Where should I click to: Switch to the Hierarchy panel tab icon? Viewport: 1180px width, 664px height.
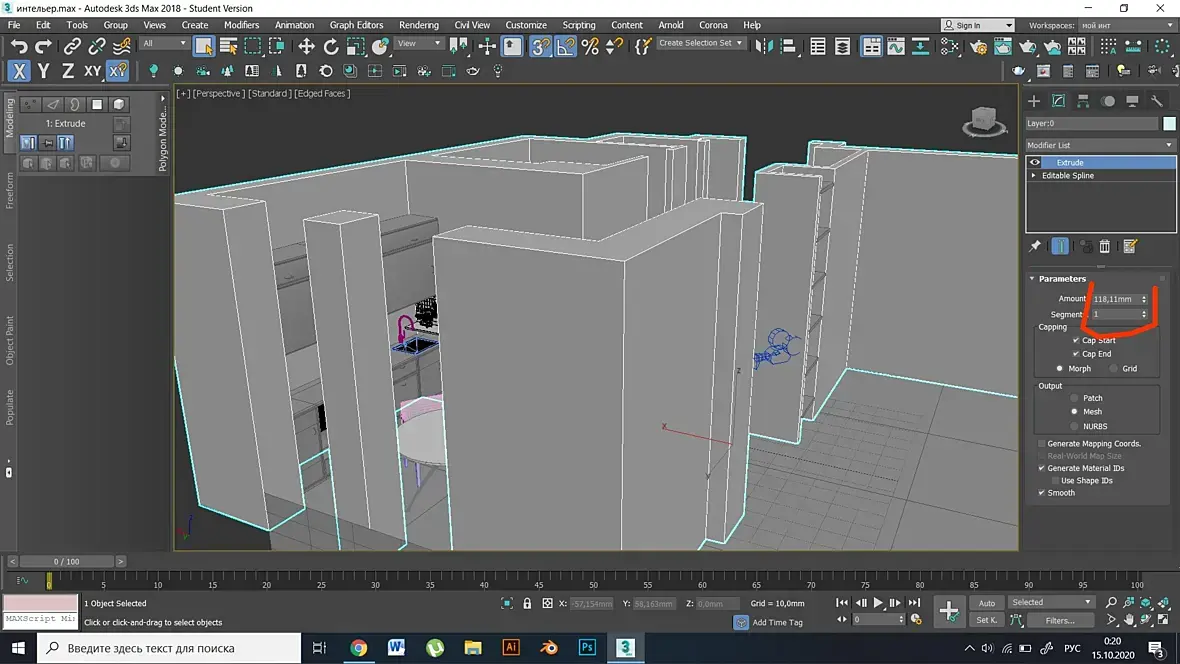1083,101
